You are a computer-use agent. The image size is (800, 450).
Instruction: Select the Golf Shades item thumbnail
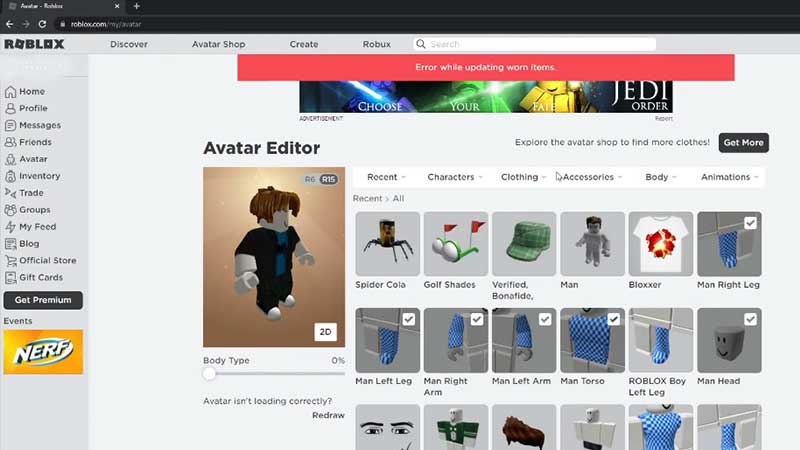(456, 244)
